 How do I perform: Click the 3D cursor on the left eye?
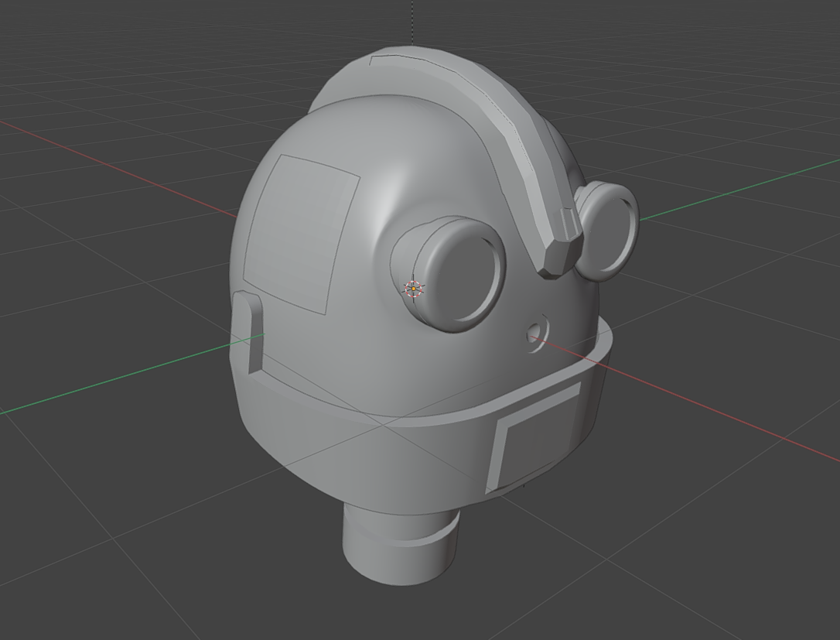point(413,291)
